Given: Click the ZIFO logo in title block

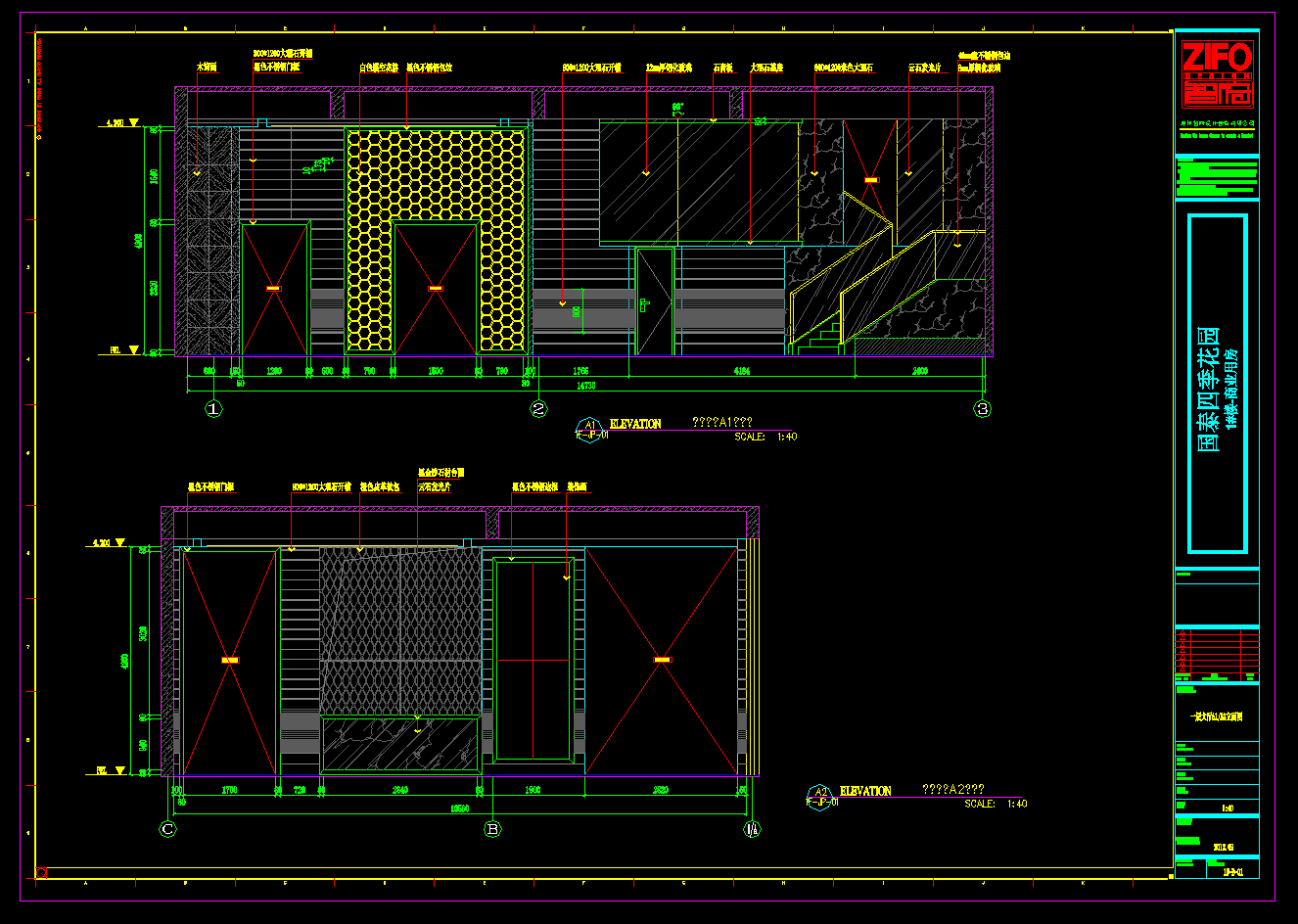Looking at the screenshot, I should tap(1216, 73).
